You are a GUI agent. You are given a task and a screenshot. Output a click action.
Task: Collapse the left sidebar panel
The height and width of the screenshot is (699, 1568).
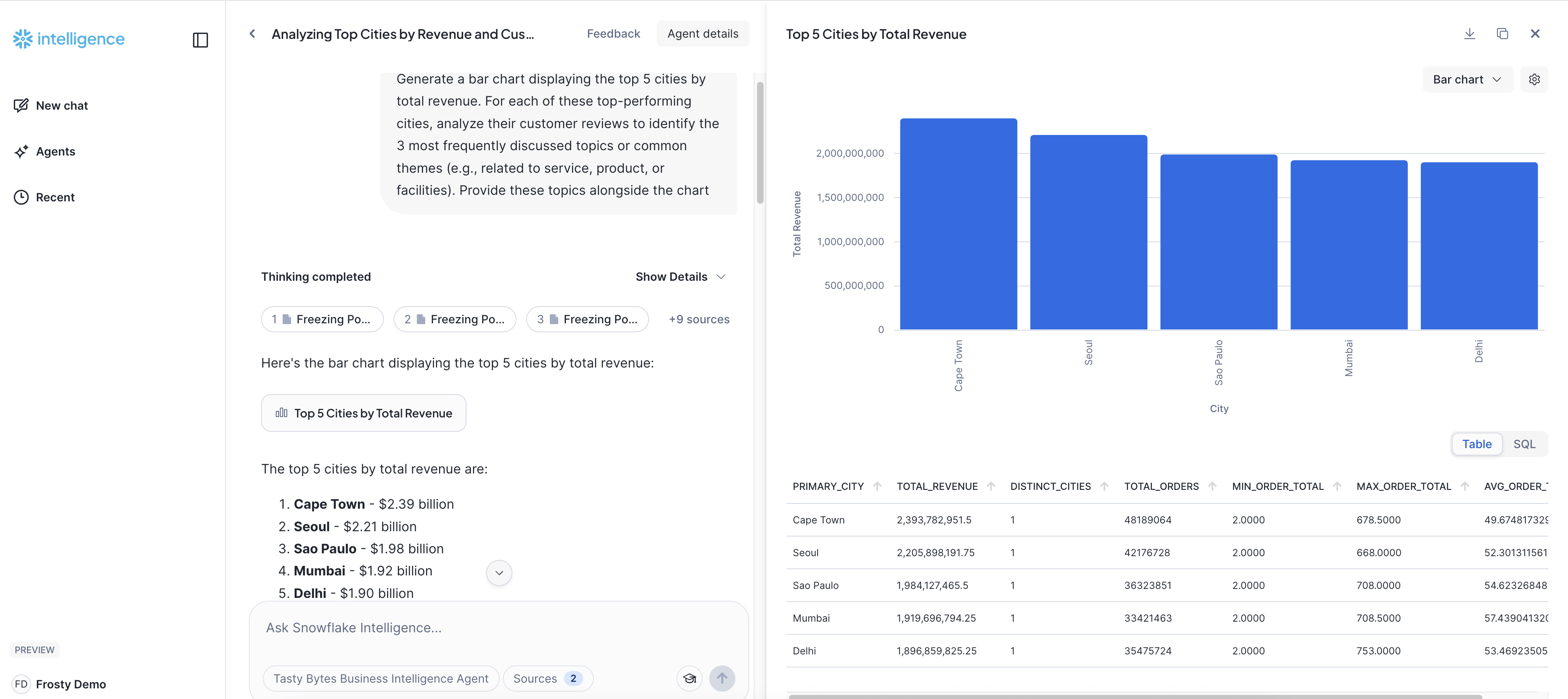[200, 40]
